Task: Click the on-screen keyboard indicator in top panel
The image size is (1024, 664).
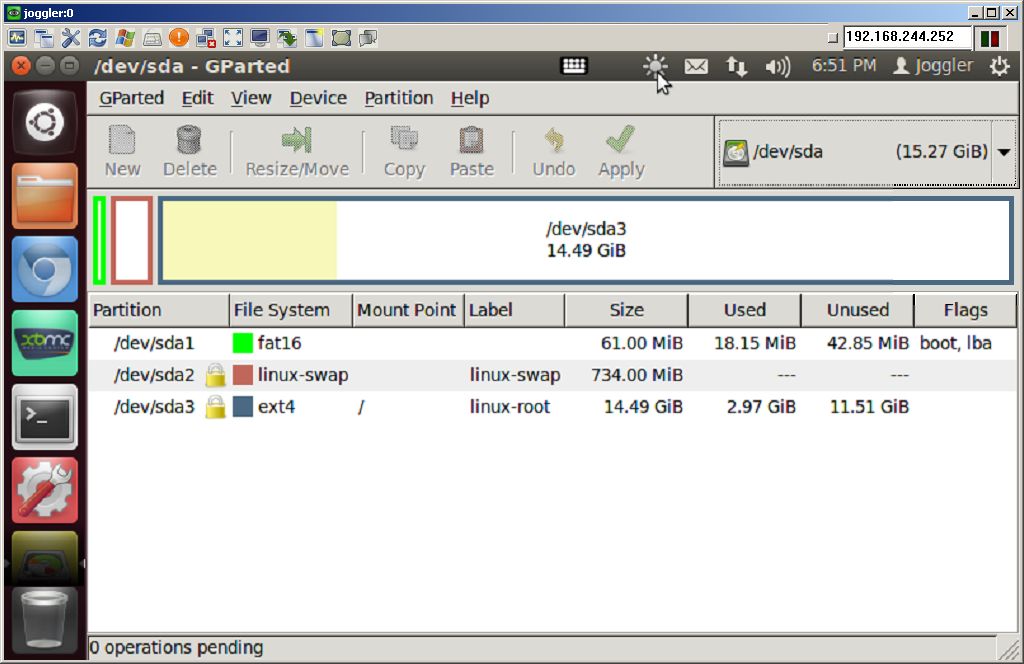Action: (574, 65)
